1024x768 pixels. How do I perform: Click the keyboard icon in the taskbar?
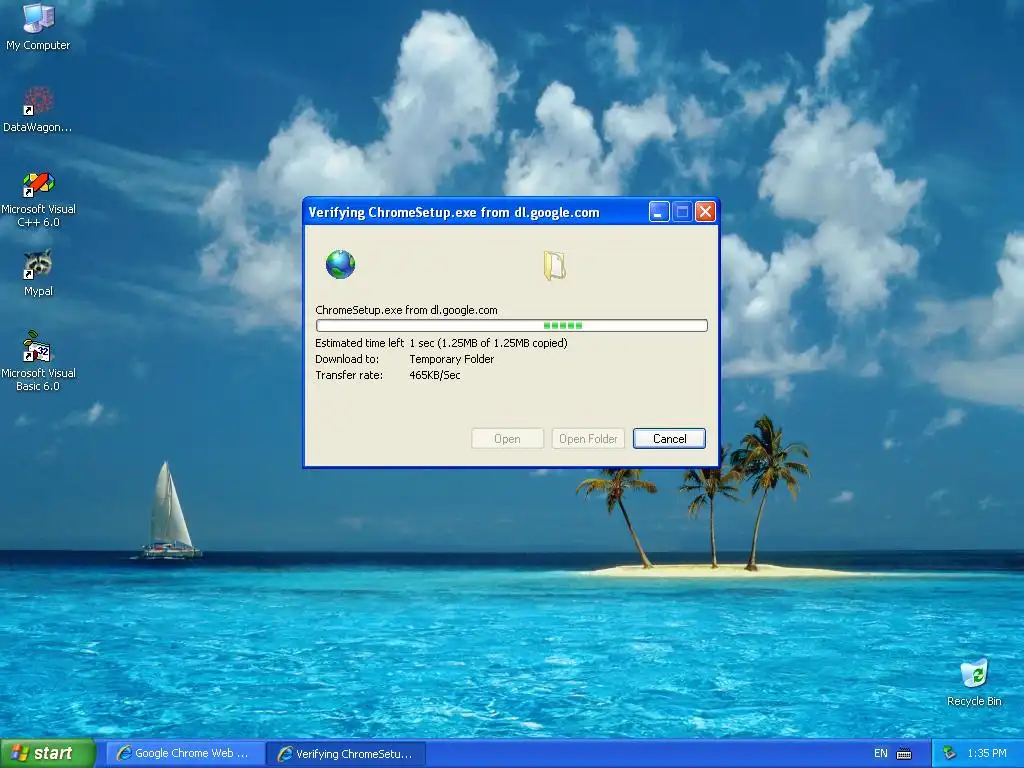(x=904, y=754)
